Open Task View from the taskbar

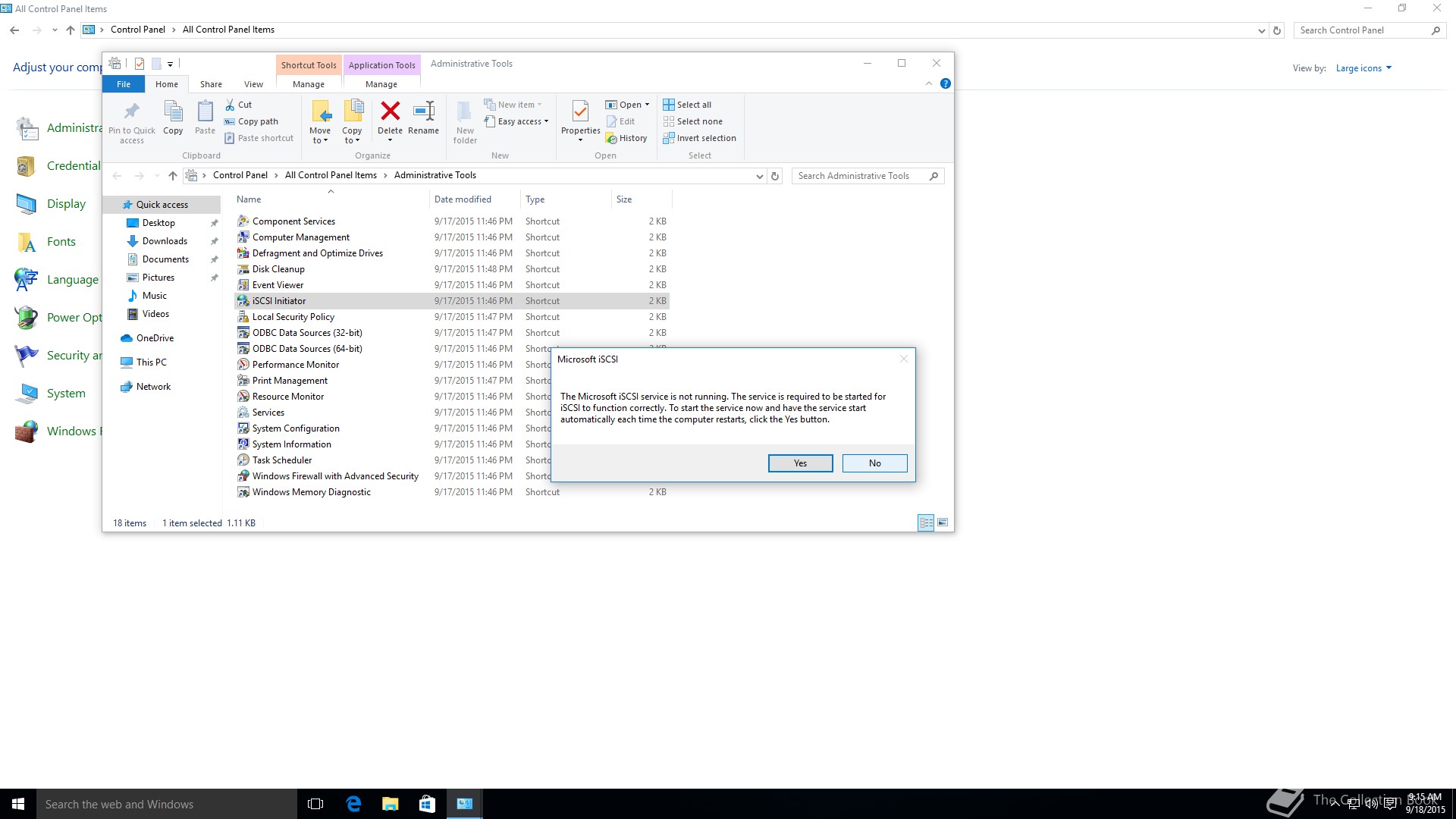(315, 804)
